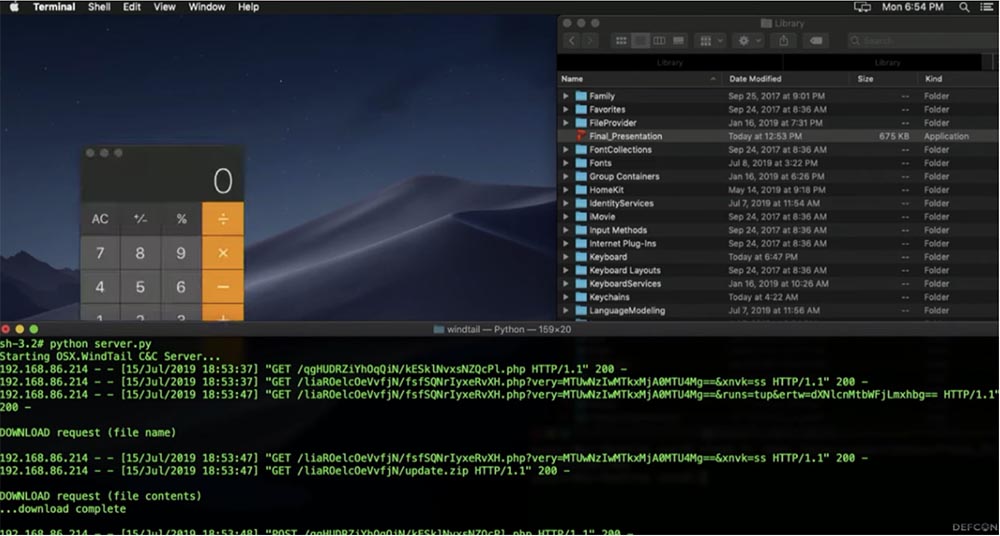Expand the Favorites folder
Screen dimensions: 1000x536
(x=566, y=110)
